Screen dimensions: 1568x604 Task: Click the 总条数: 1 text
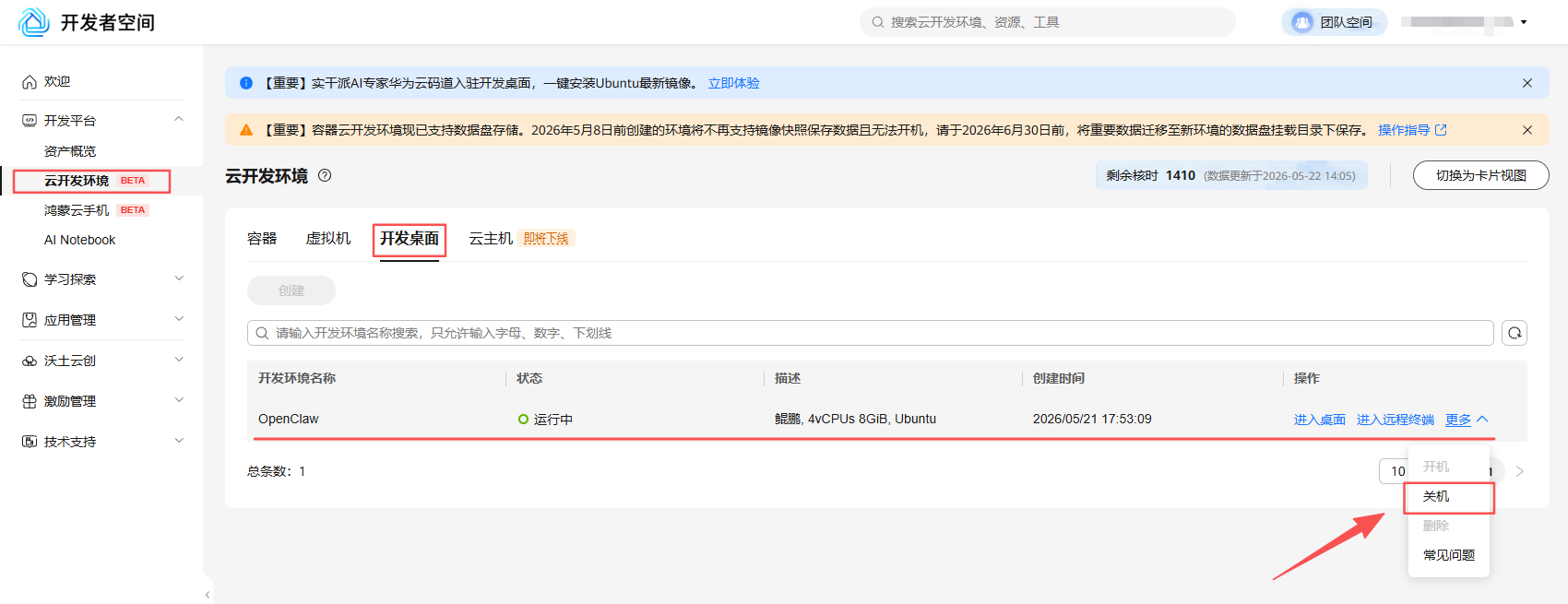pyautogui.click(x=276, y=471)
